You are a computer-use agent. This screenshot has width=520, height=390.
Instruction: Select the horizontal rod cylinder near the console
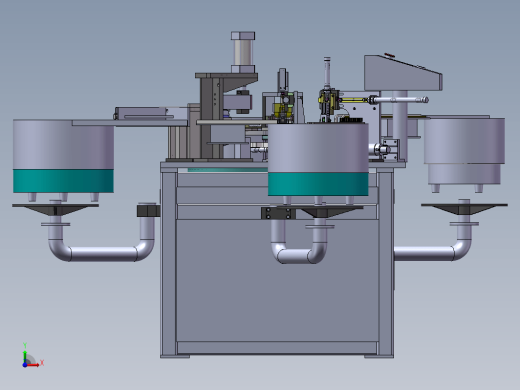click(398, 99)
